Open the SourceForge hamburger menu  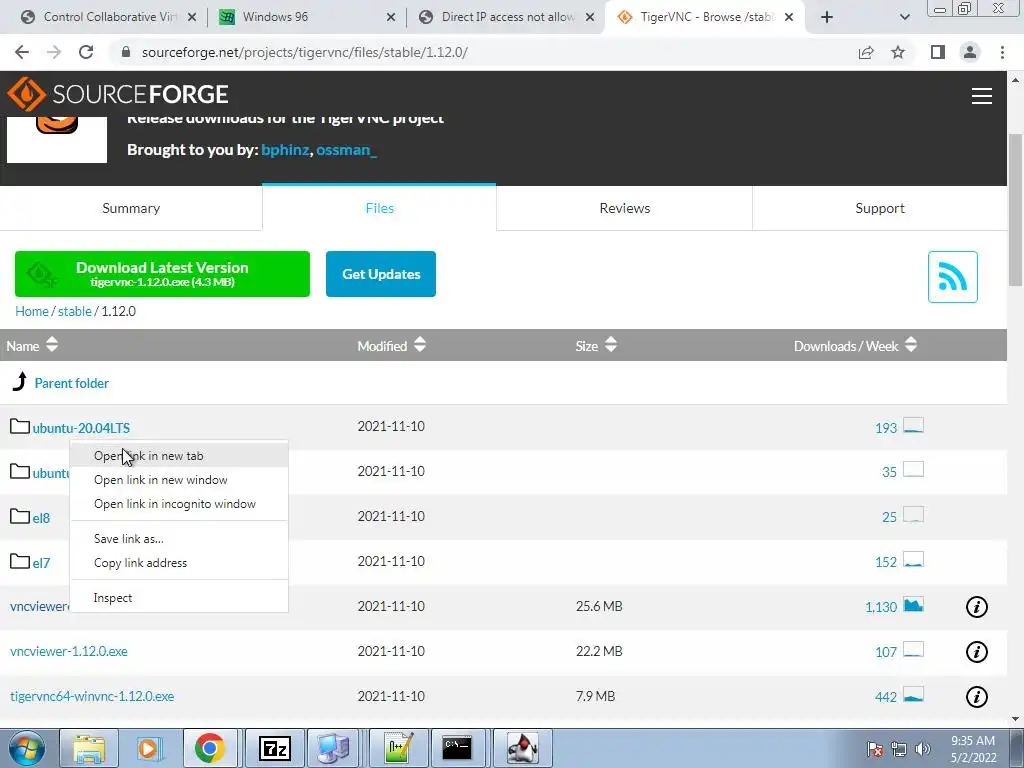[x=982, y=96]
